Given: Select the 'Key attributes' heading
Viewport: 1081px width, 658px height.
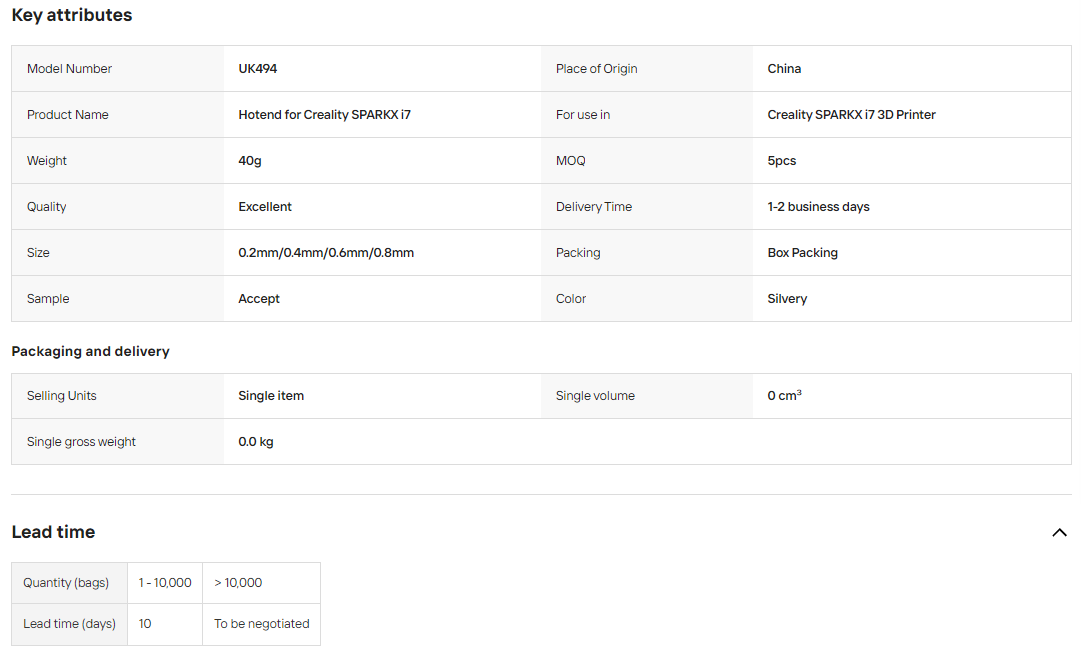Looking at the screenshot, I should pyautogui.click(x=72, y=15).
